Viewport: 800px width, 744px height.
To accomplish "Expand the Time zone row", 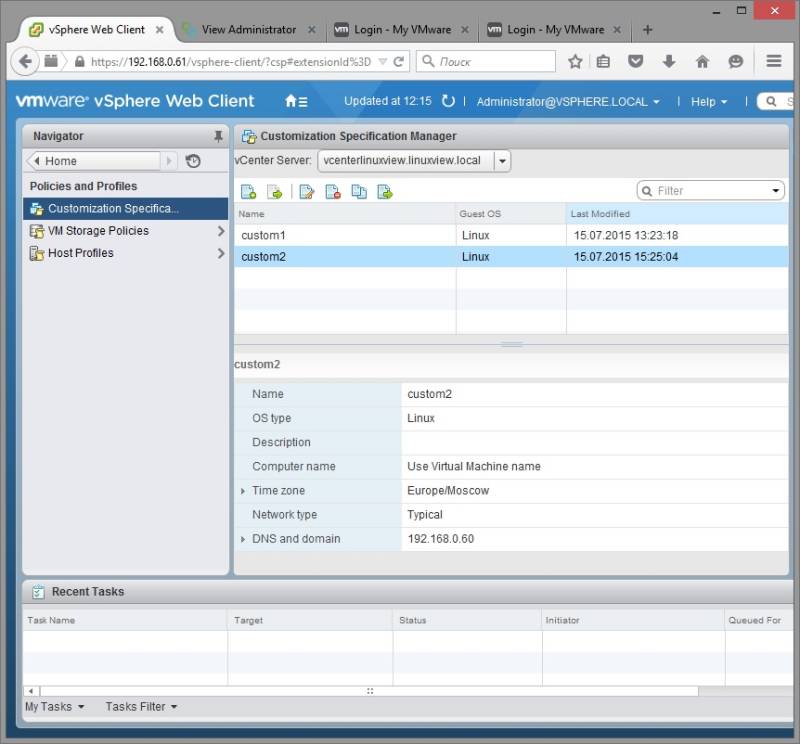I will click(x=243, y=491).
